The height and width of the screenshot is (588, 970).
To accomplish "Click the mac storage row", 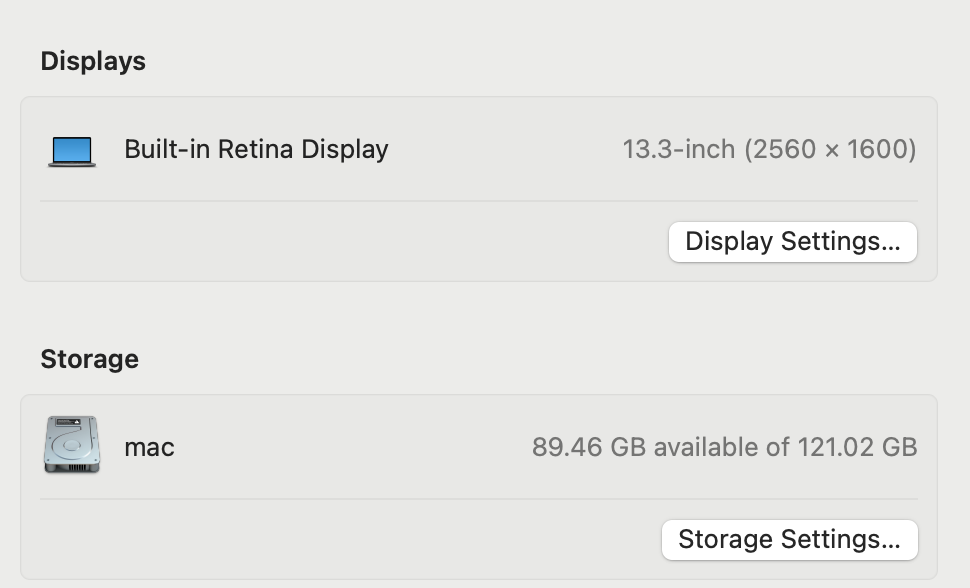I will (480, 447).
